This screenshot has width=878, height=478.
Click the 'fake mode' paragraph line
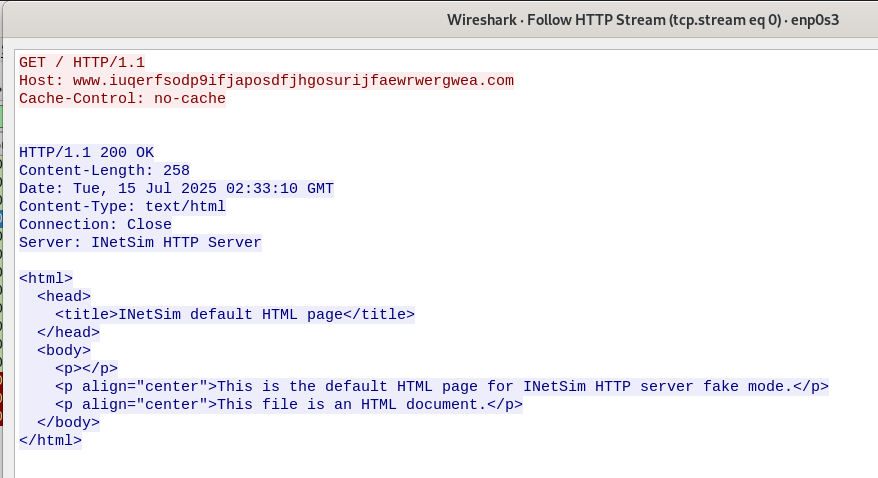(442, 386)
